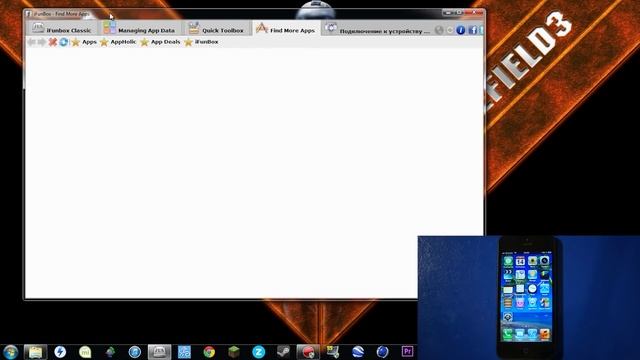Maximize the iFunBox window

tap(459, 13)
